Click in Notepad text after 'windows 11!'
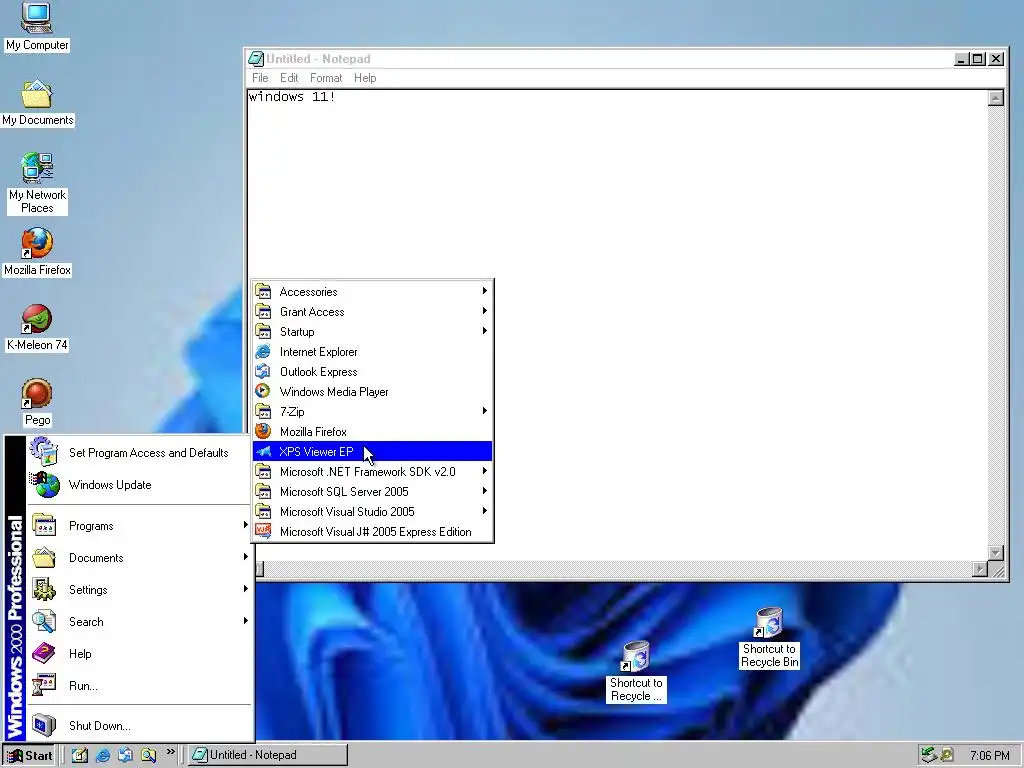Image resolution: width=1024 pixels, height=768 pixels. [338, 97]
